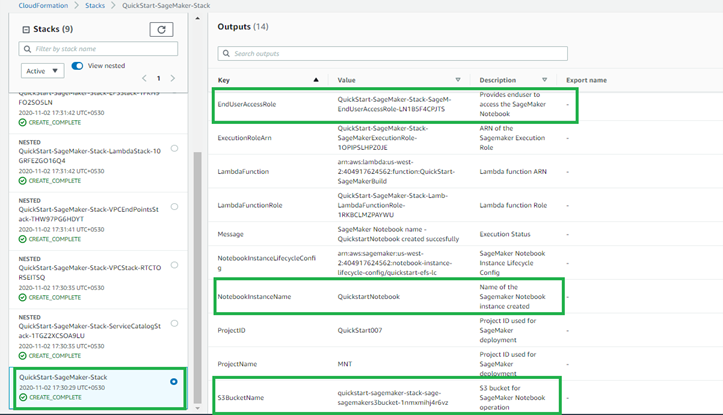Image resolution: width=723 pixels, height=415 pixels.
Task: Open QuickStart-SageMaker-Stack-VPCEndPointsStack link
Action: [x=89, y=214]
